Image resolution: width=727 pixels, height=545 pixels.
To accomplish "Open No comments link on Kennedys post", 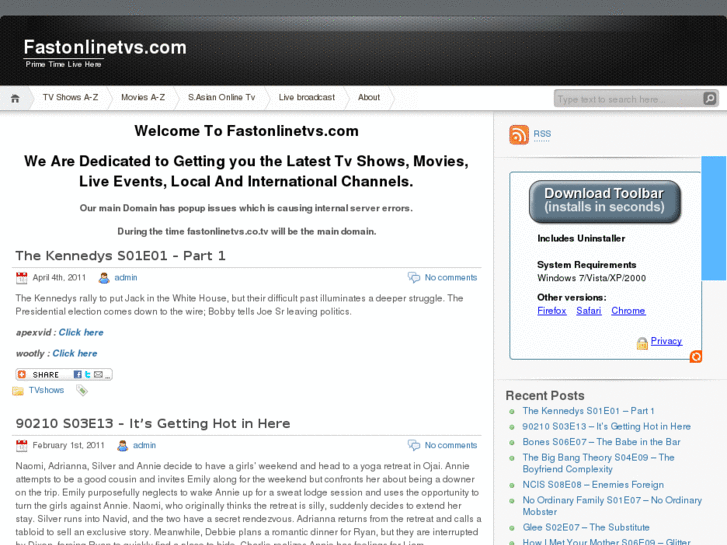I will 451,278.
